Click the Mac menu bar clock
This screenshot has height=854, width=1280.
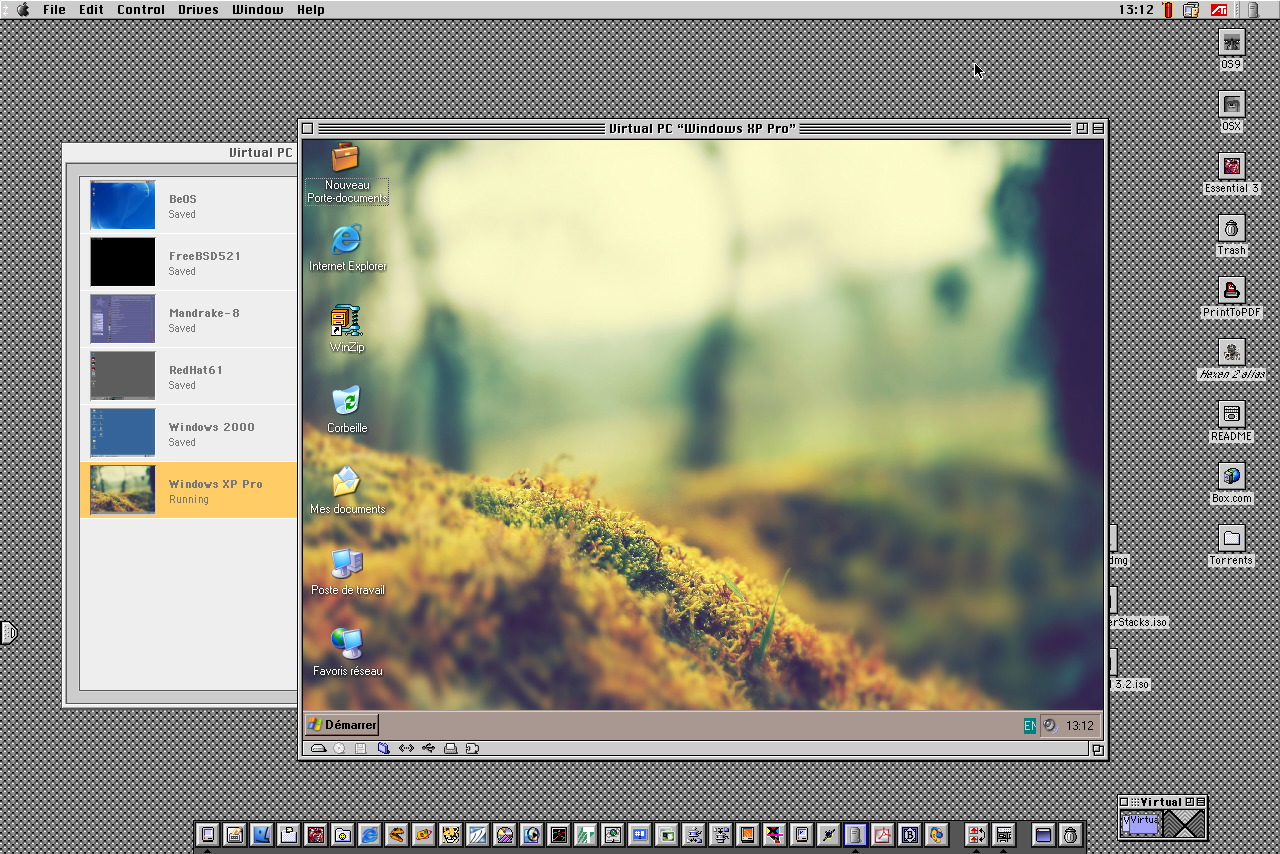(1136, 9)
